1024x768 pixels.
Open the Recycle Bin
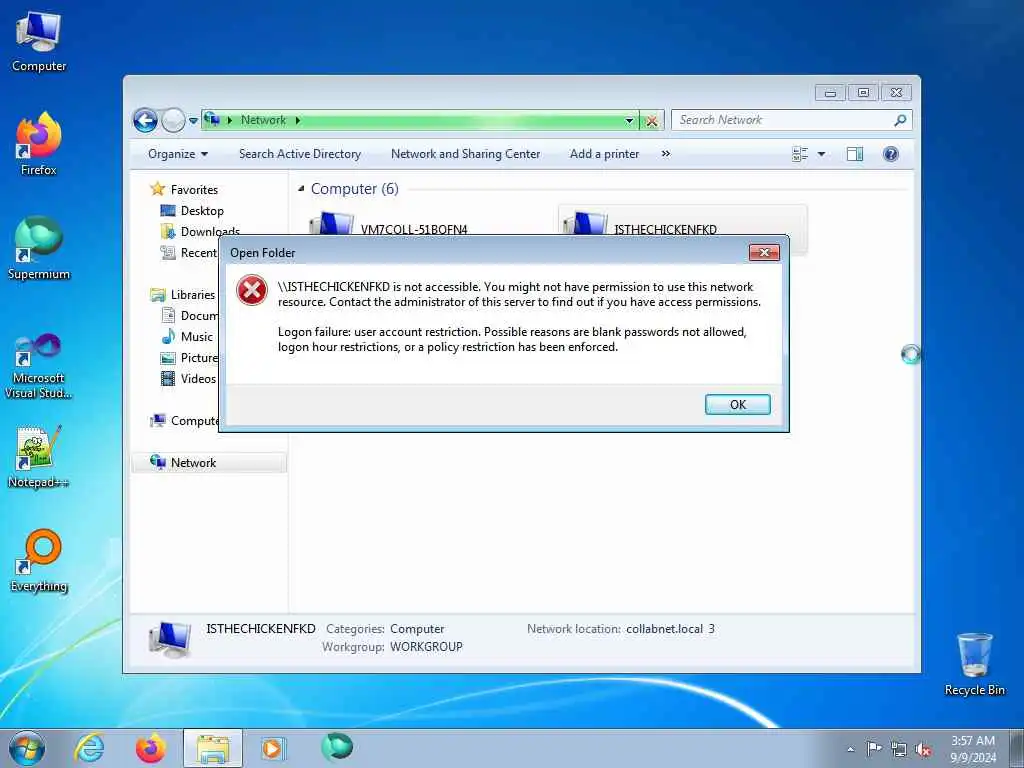click(974, 664)
